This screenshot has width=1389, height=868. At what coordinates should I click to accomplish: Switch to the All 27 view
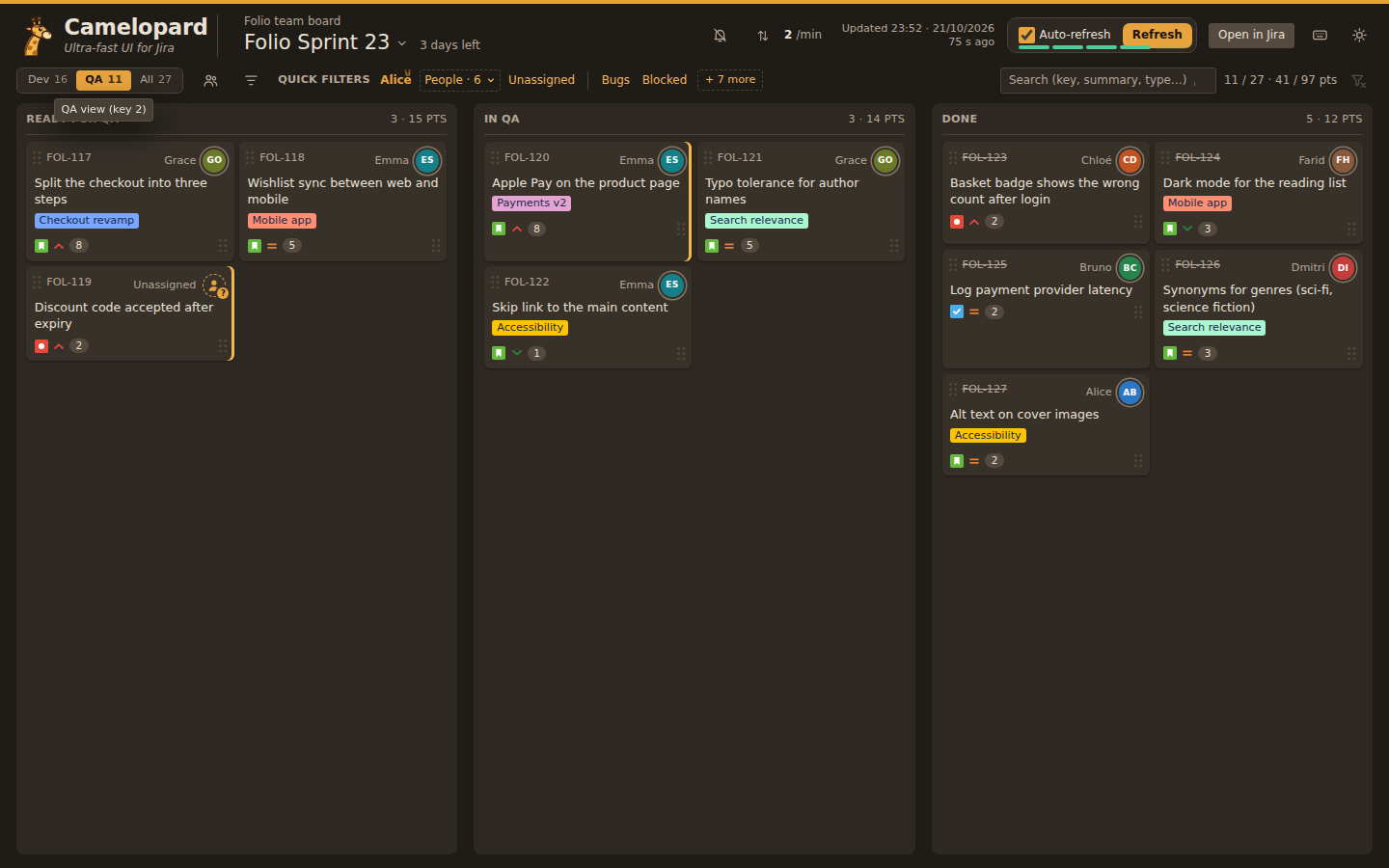coord(155,80)
